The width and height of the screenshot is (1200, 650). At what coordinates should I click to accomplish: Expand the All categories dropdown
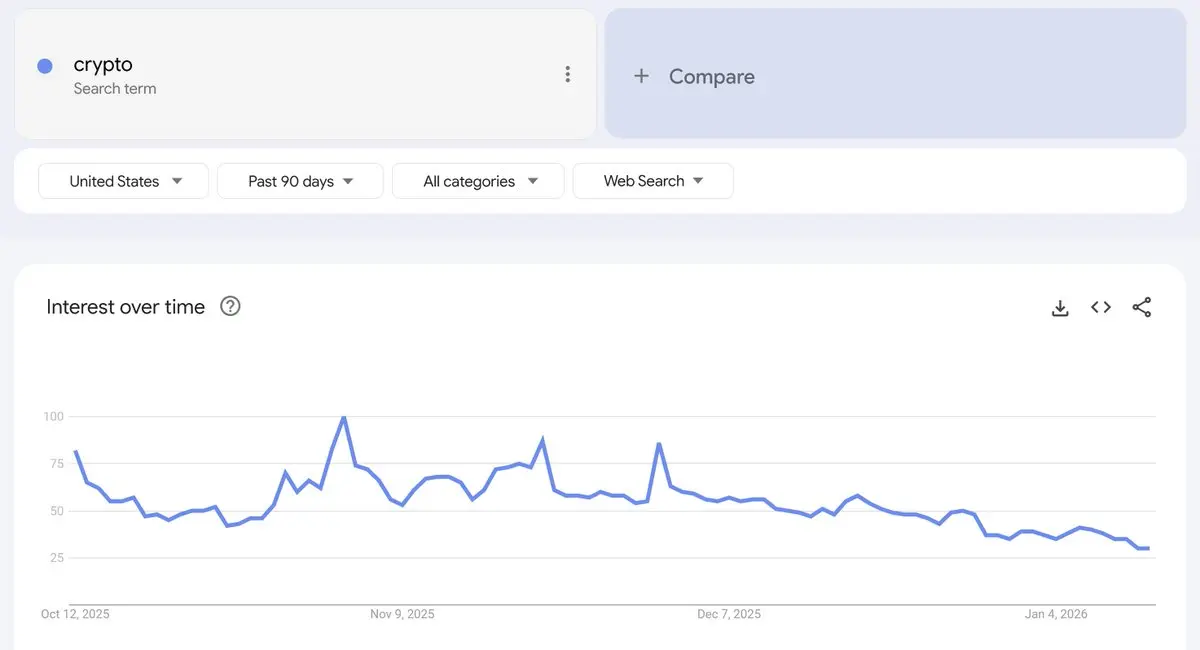click(x=479, y=181)
